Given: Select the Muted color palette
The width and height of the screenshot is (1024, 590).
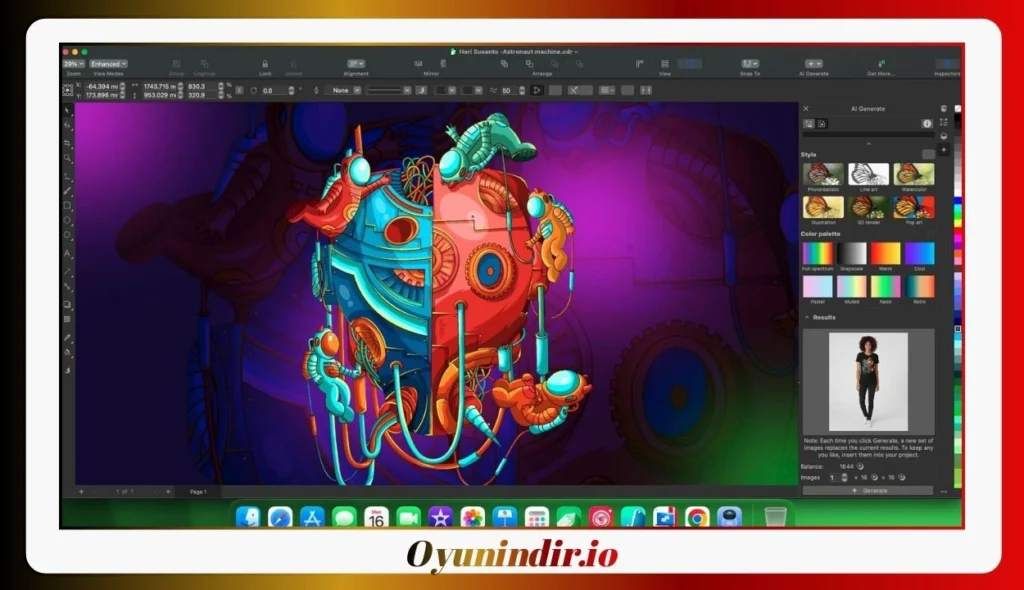Looking at the screenshot, I should tap(852, 286).
